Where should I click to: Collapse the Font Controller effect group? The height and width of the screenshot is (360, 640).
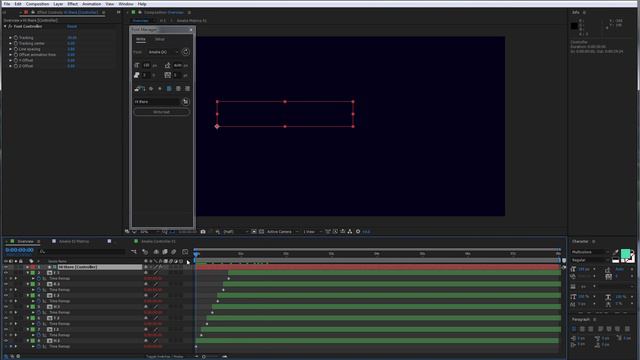[x=5, y=27]
